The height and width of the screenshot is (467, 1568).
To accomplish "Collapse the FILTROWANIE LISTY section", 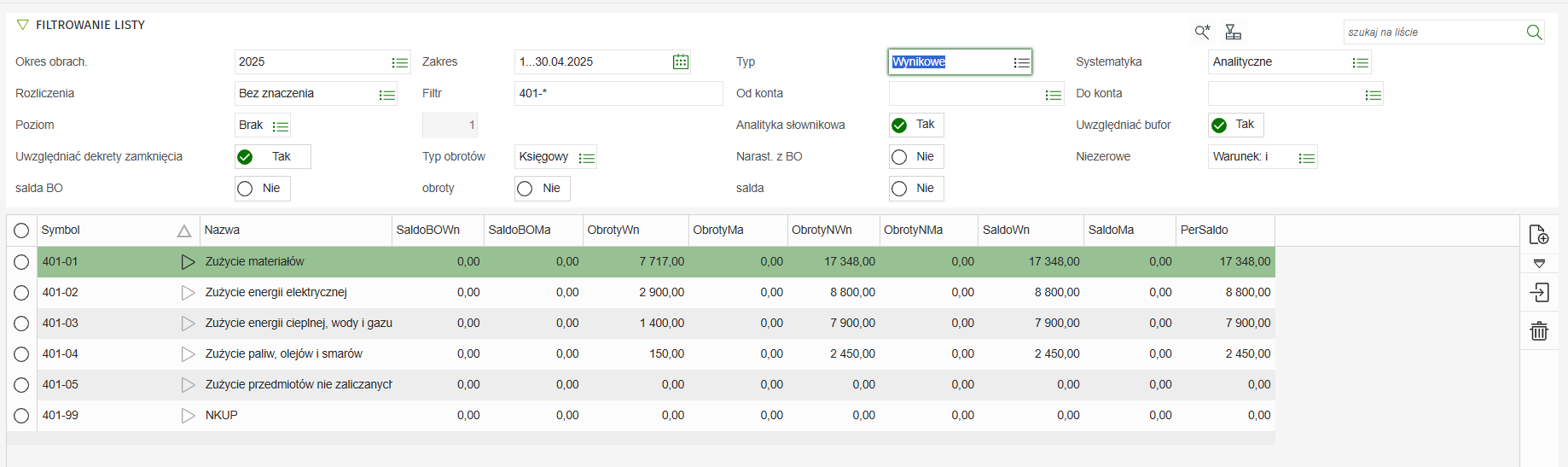I will [23, 25].
